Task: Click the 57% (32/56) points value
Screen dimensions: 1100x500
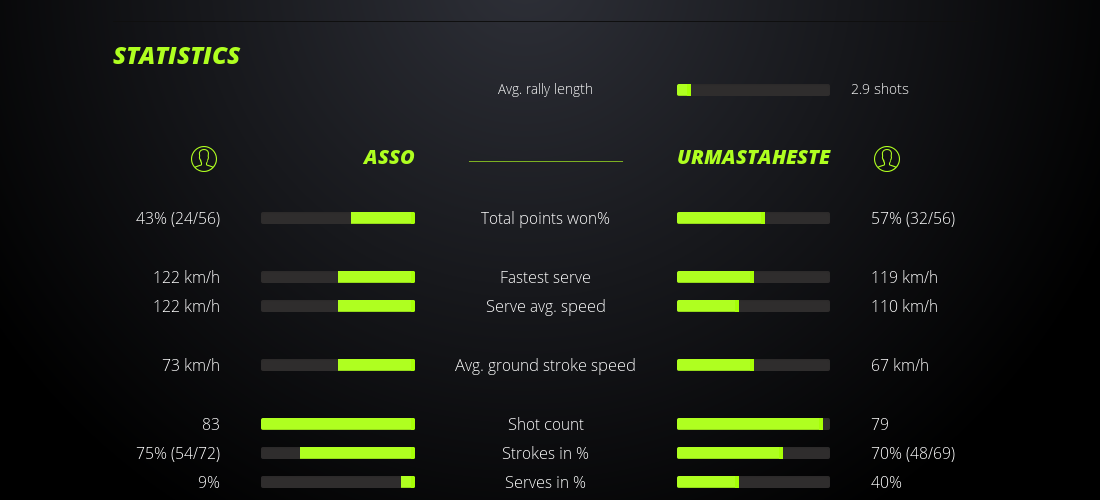Action: pyautogui.click(x=913, y=218)
